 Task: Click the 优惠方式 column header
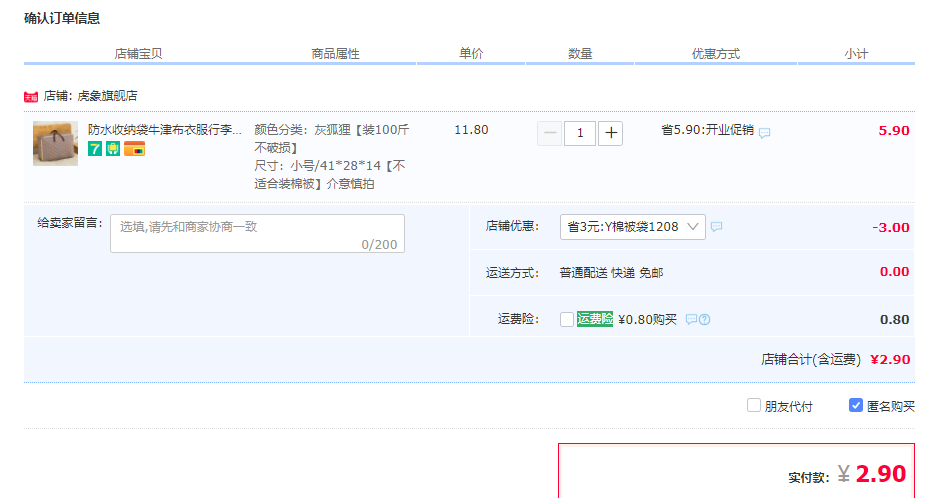pos(715,54)
